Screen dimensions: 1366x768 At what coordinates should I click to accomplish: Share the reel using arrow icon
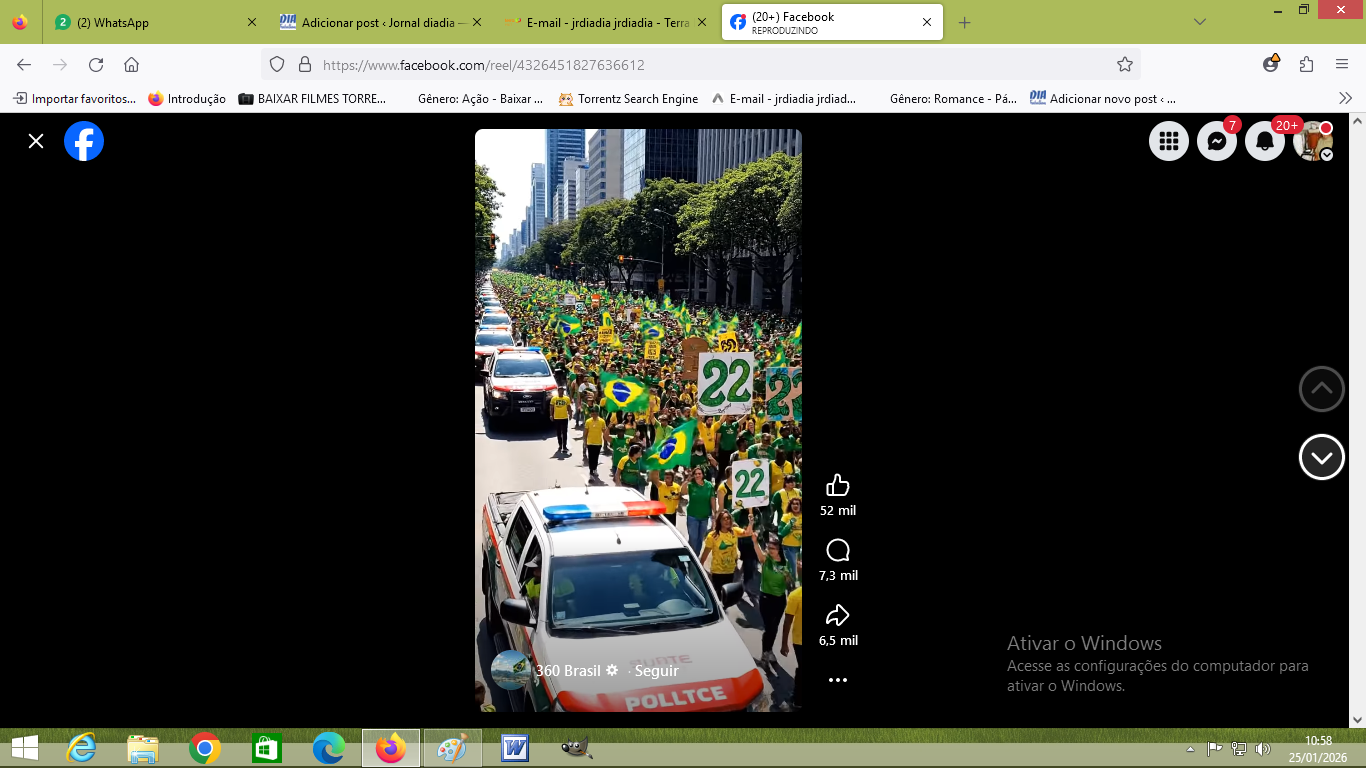tap(837, 615)
